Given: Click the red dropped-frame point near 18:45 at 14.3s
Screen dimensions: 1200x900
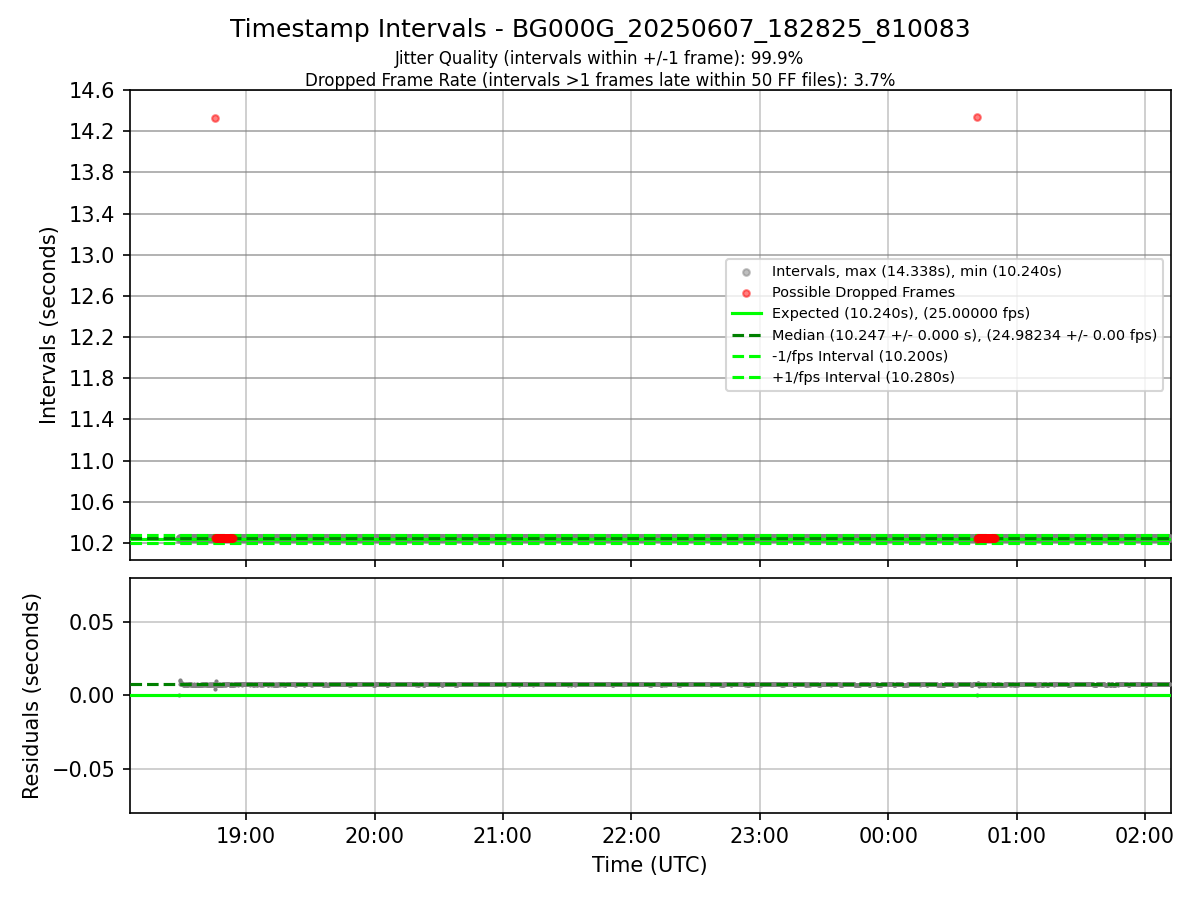Looking at the screenshot, I should click(215, 118).
